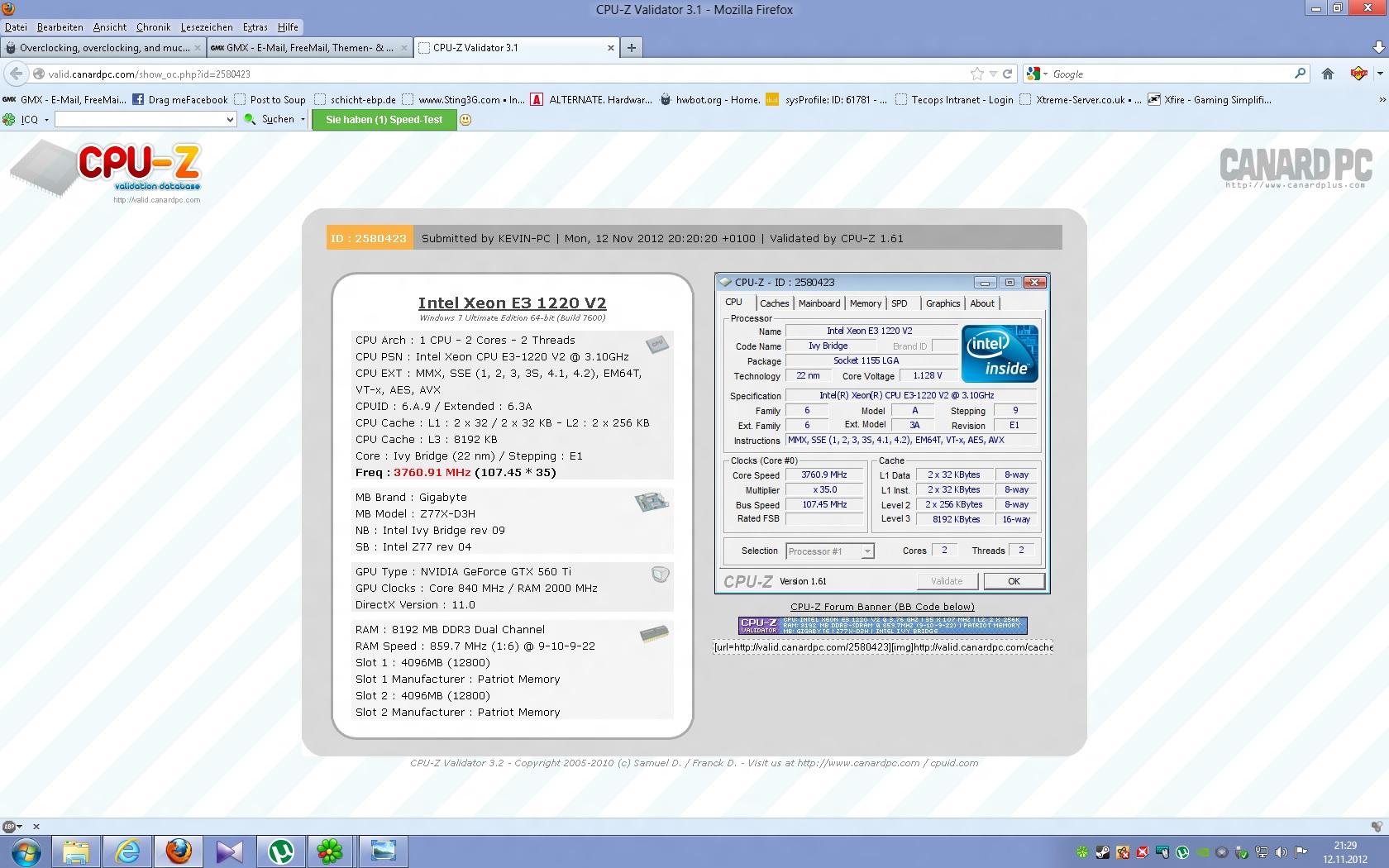Close the add-on bar with the X
The image size is (1389, 868).
(36, 826)
